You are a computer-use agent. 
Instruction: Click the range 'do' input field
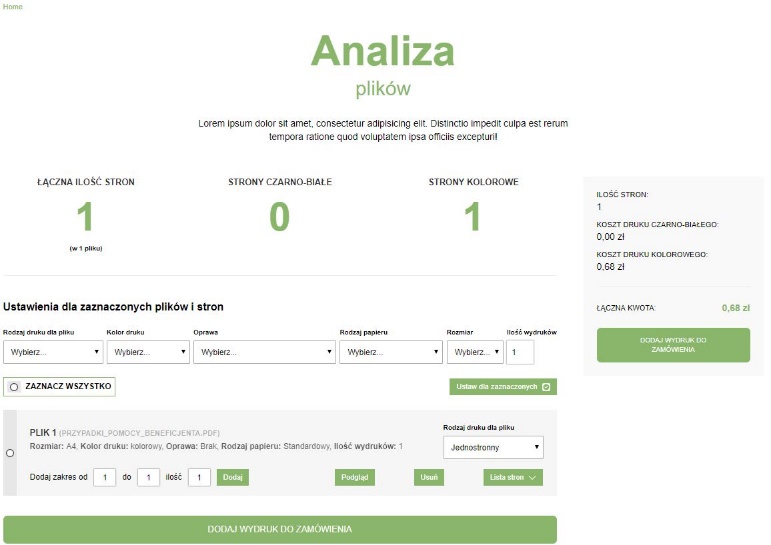click(148, 478)
